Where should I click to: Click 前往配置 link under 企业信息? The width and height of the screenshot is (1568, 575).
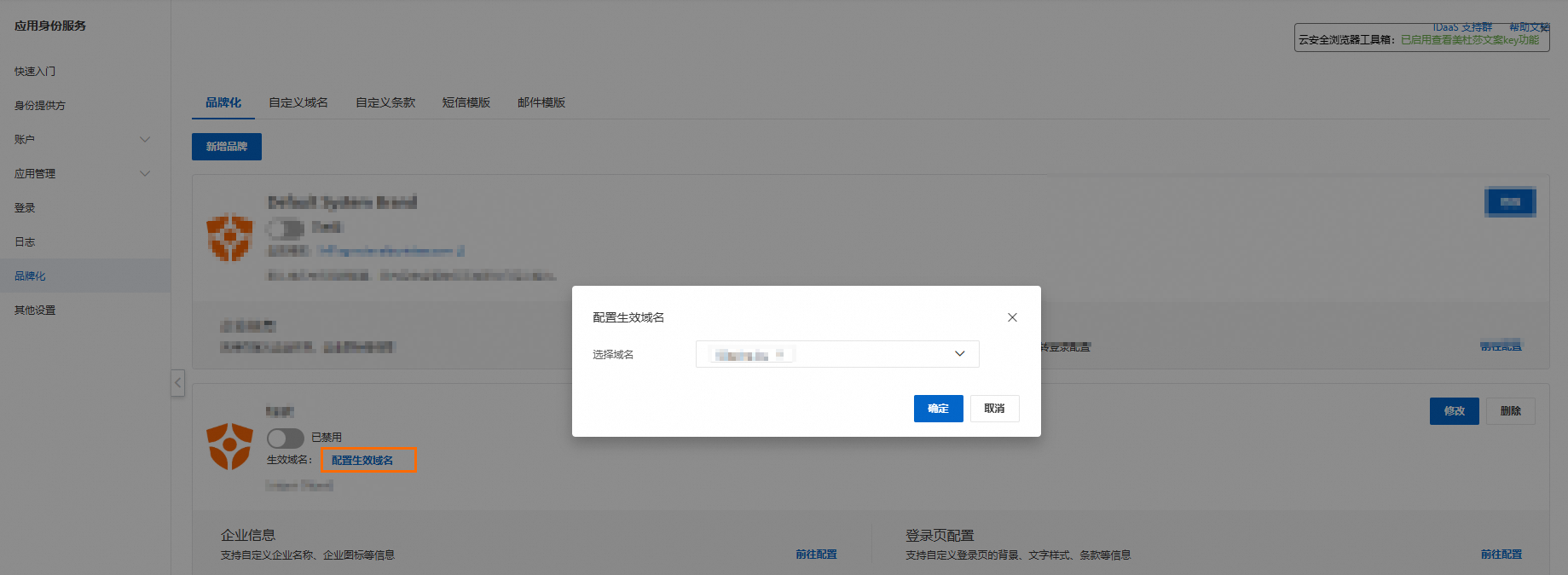click(x=816, y=555)
